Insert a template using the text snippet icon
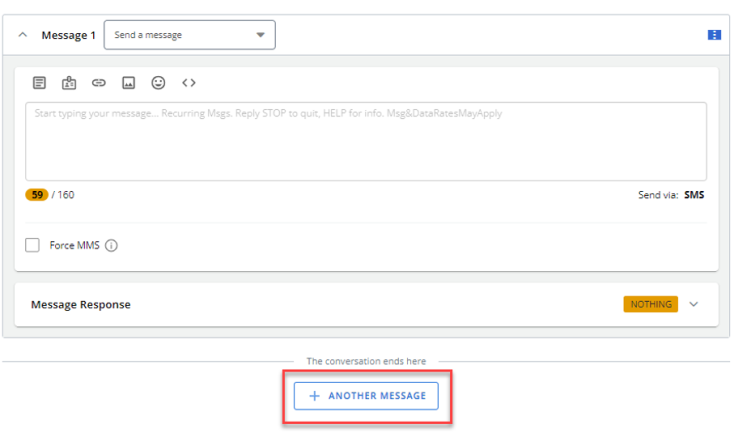The image size is (734, 437). [39, 83]
